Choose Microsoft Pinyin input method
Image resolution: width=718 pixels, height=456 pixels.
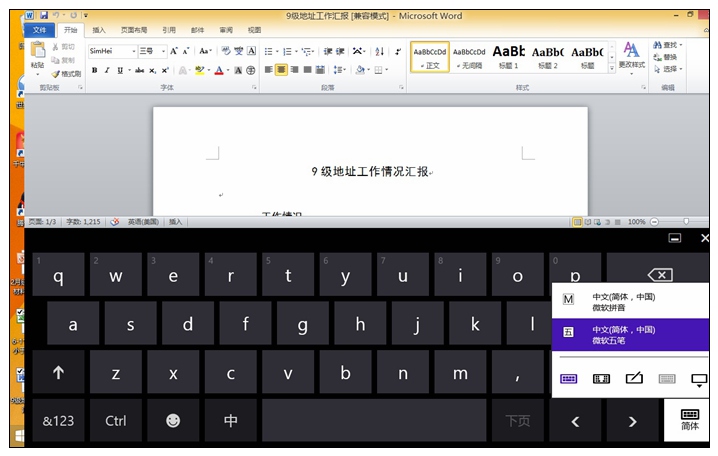click(x=630, y=302)
